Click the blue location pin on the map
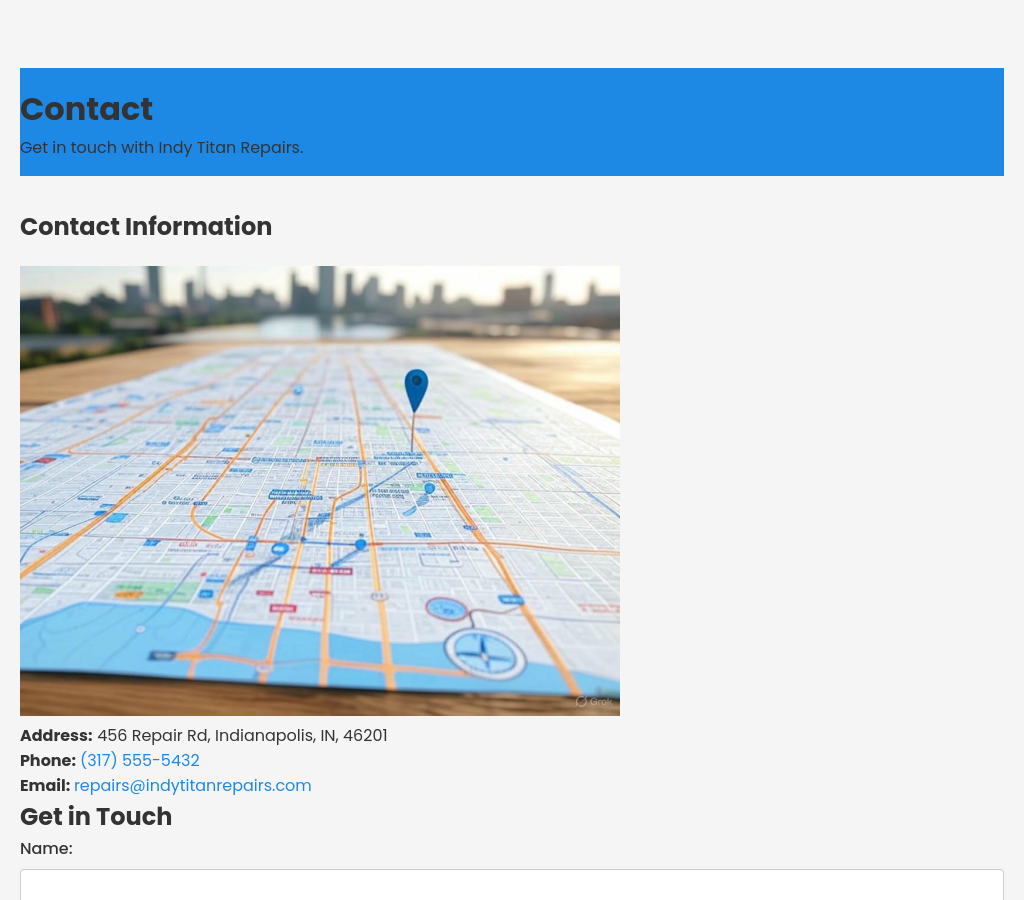The image size is (1024, 900). click(x=416, y=388)
